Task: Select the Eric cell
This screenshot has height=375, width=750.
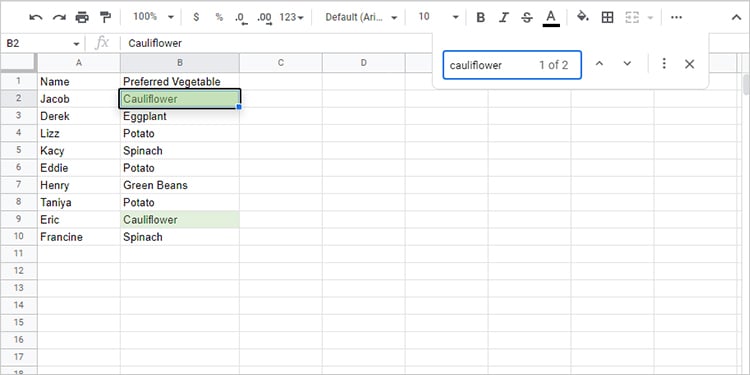Action: coord(79,220)
